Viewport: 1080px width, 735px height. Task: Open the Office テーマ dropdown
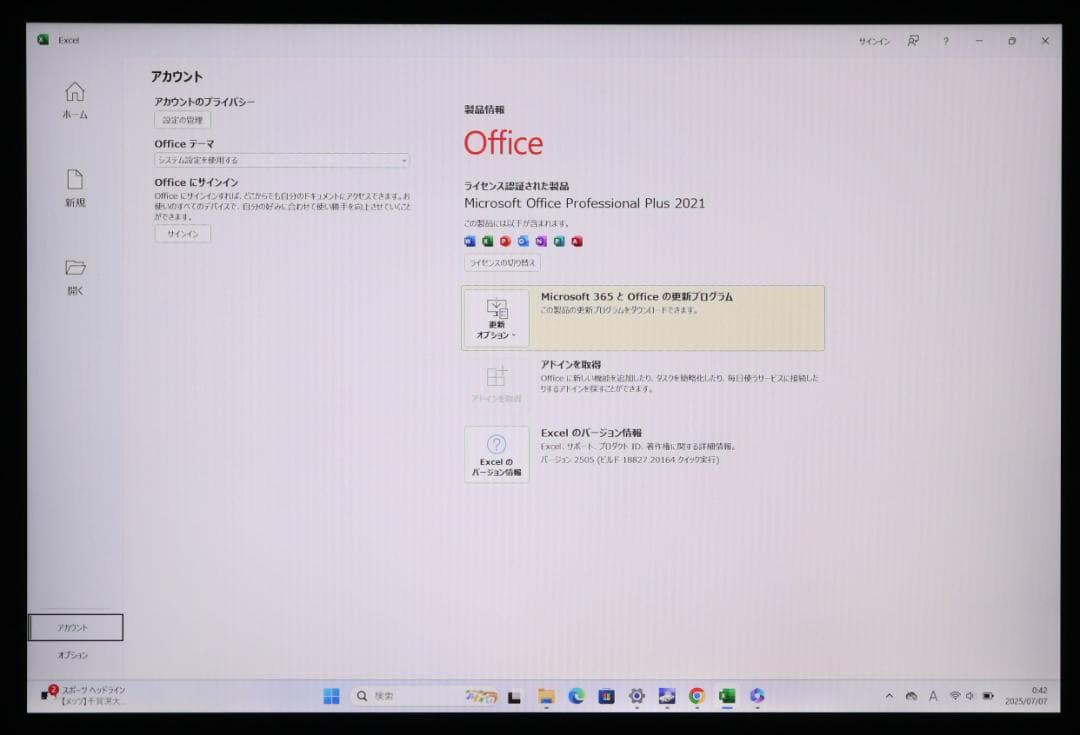click(x=281, y=160)
